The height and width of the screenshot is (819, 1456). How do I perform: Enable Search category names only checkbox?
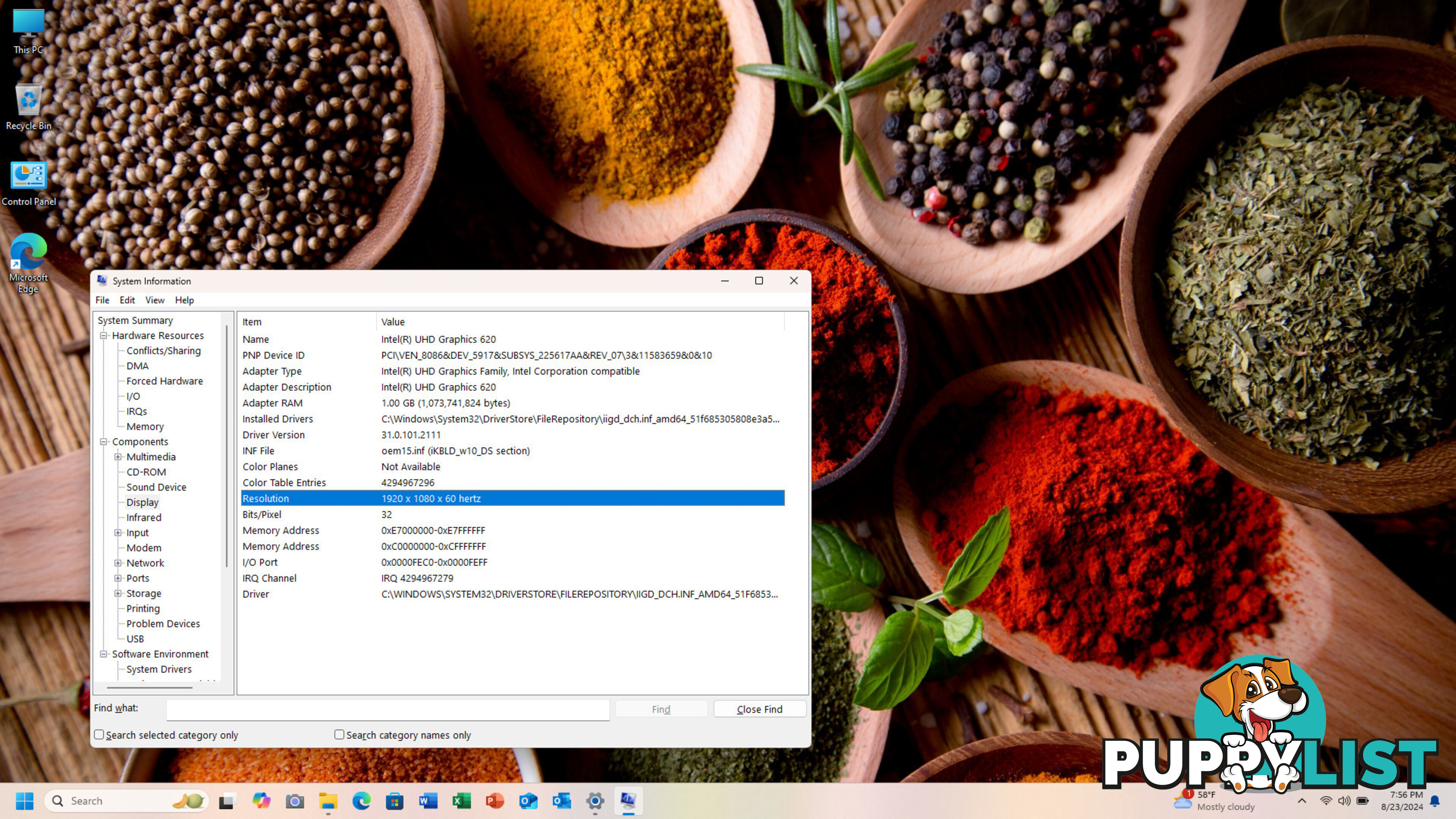coord(339,734)
